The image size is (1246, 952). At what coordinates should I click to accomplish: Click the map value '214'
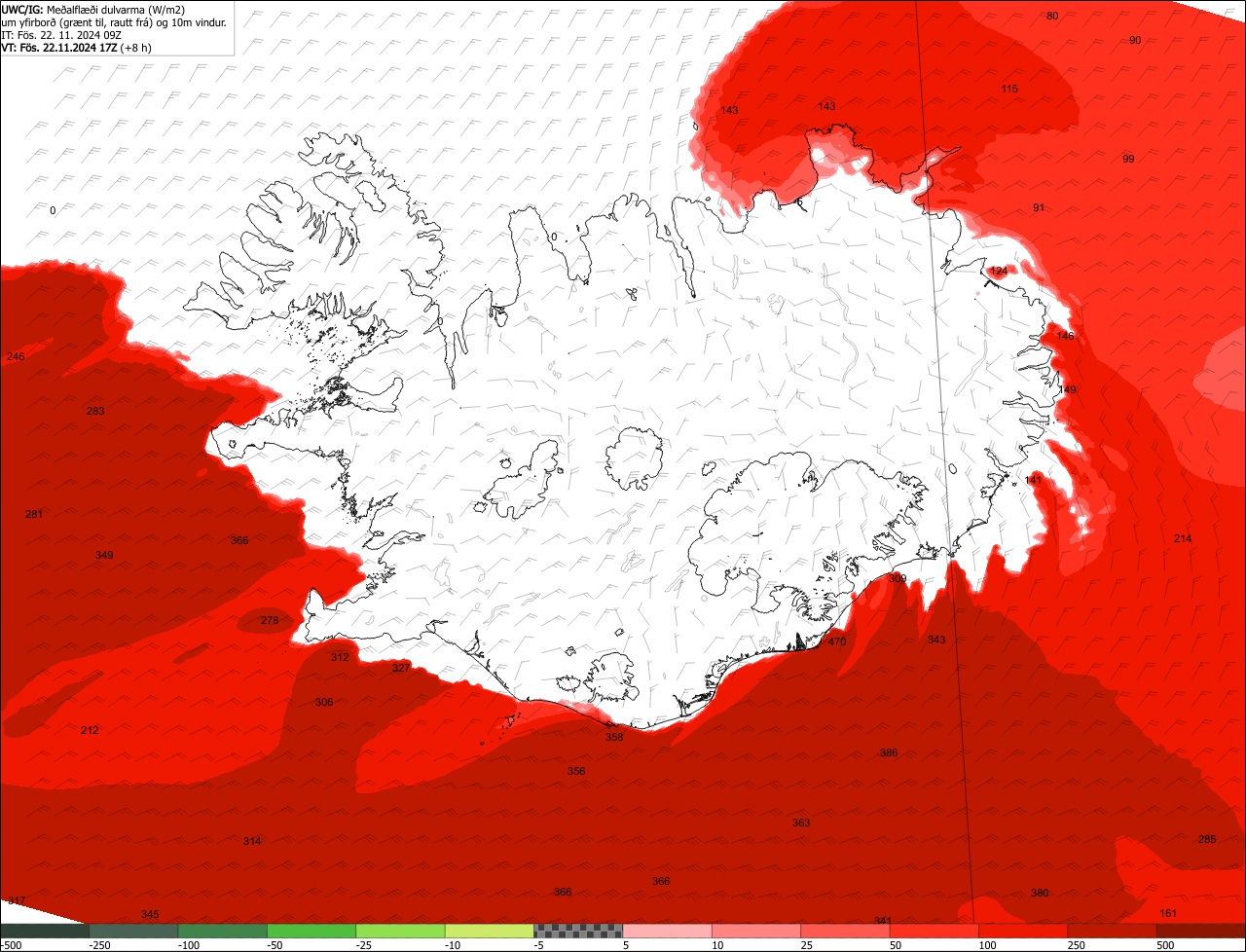[1183, 538]
